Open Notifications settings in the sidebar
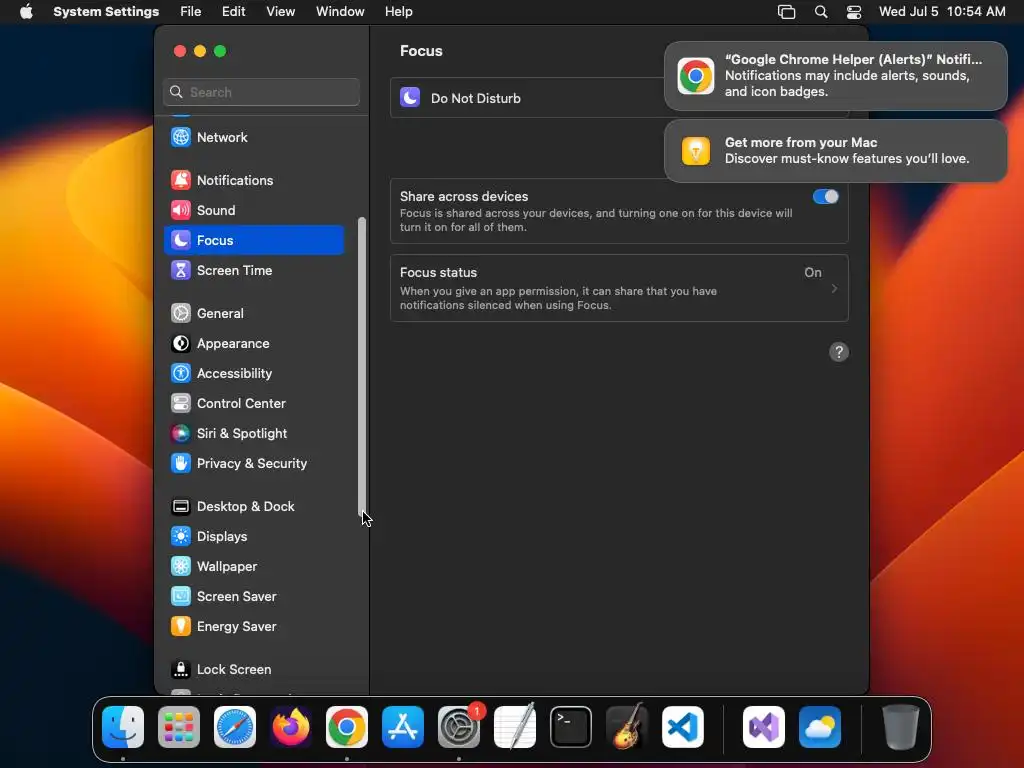This screenshot has height=768, width=1024. (254, 180)
